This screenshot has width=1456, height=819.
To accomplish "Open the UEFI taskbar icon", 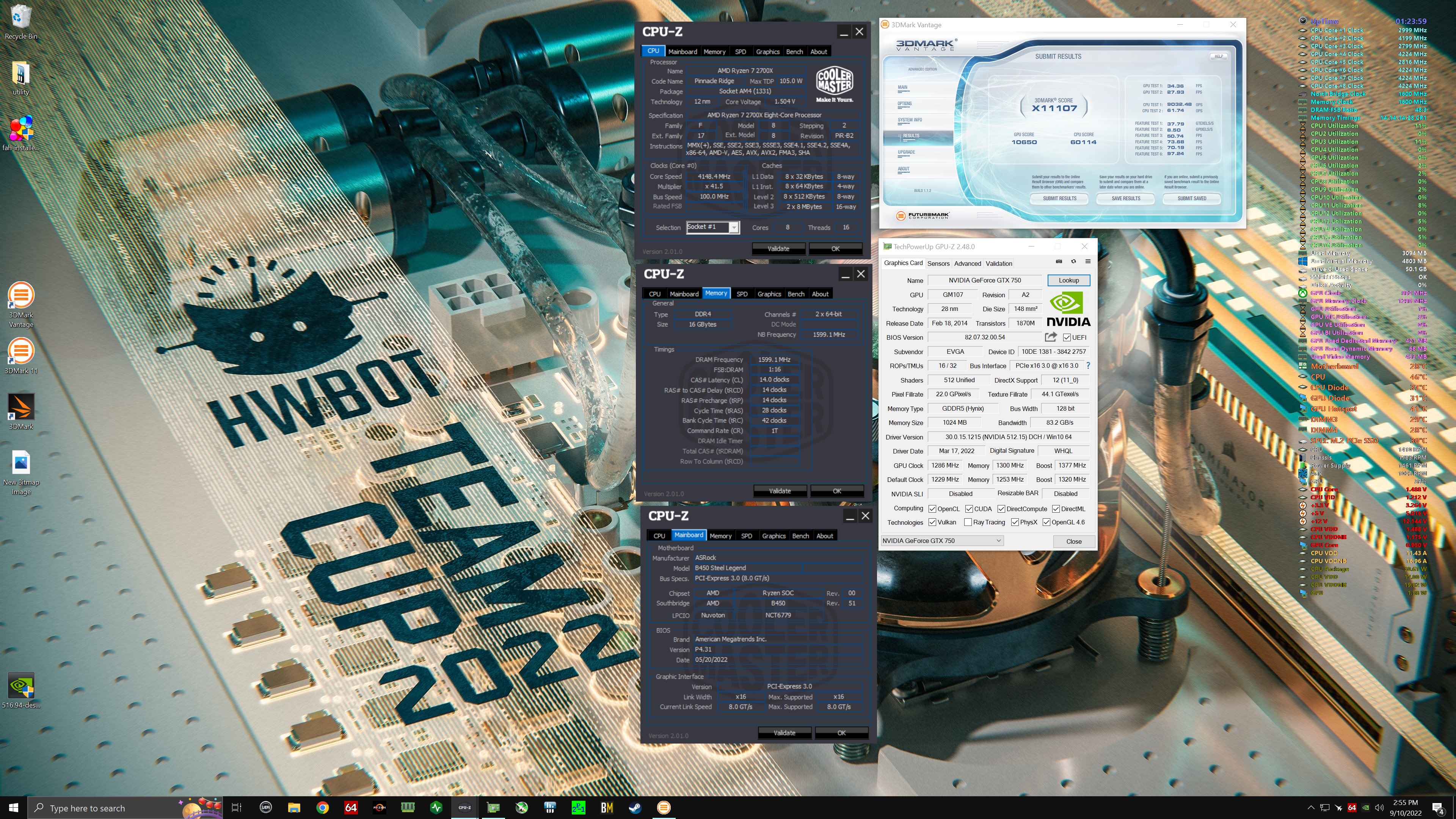I will [266, 808].
